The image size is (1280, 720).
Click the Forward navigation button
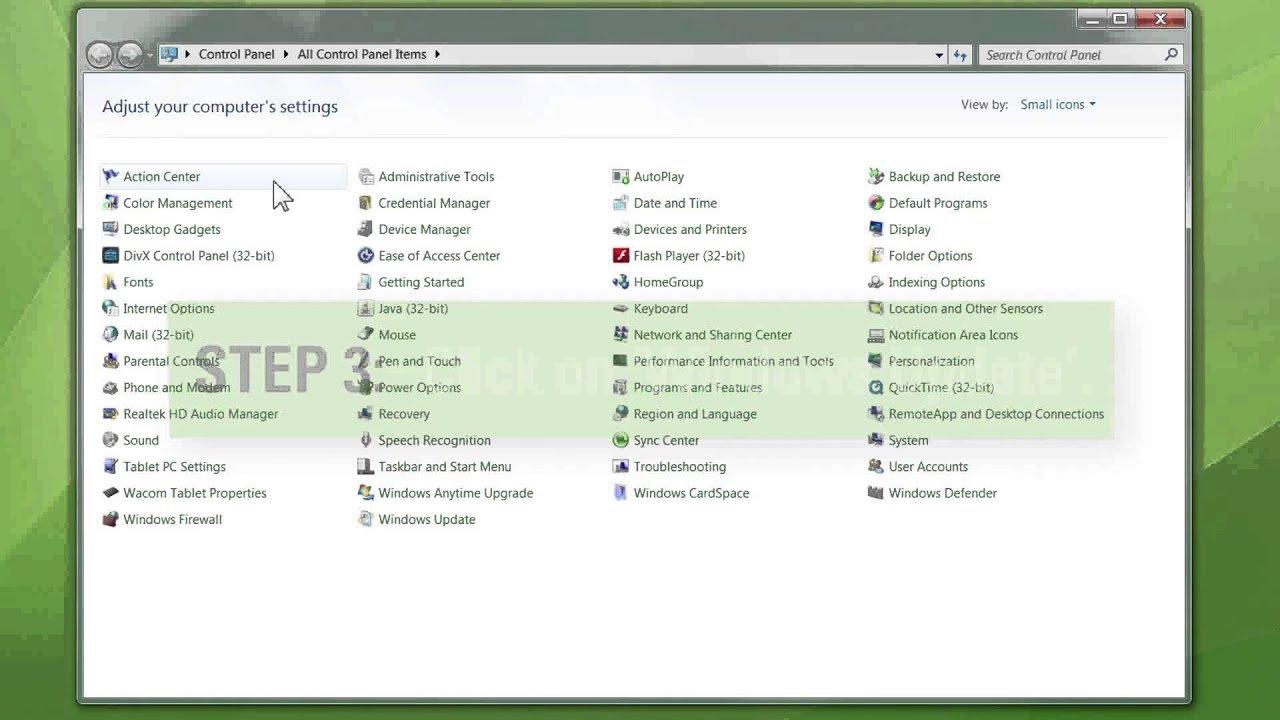[x=130, y=55]
